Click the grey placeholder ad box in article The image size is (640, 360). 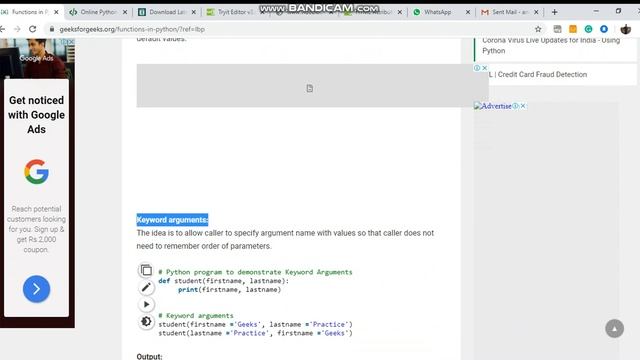coord(312,86)
